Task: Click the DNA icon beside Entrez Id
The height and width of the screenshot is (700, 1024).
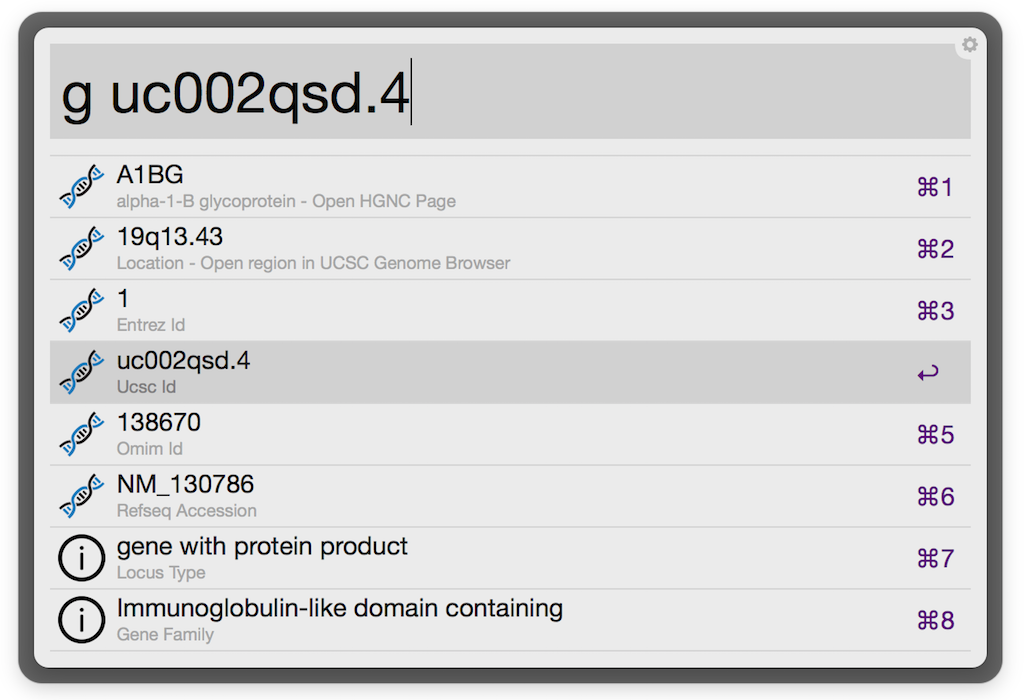Action: pyautogui.click(x=81, y=311)
